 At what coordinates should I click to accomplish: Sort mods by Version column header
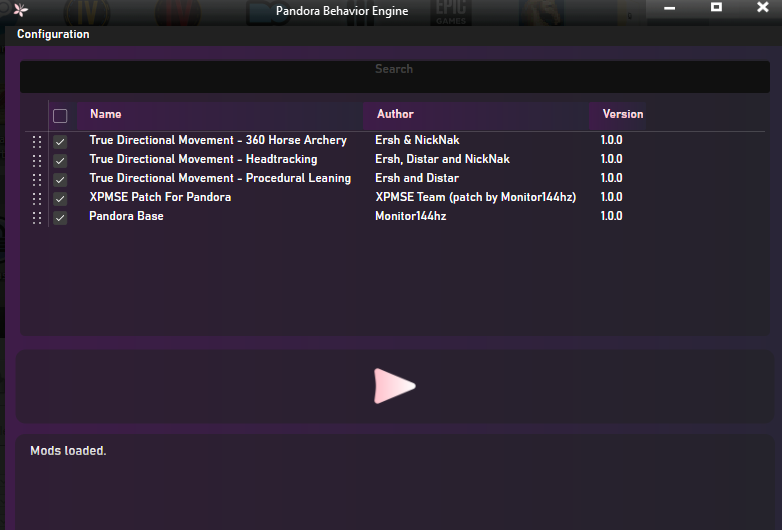[617, 116]
